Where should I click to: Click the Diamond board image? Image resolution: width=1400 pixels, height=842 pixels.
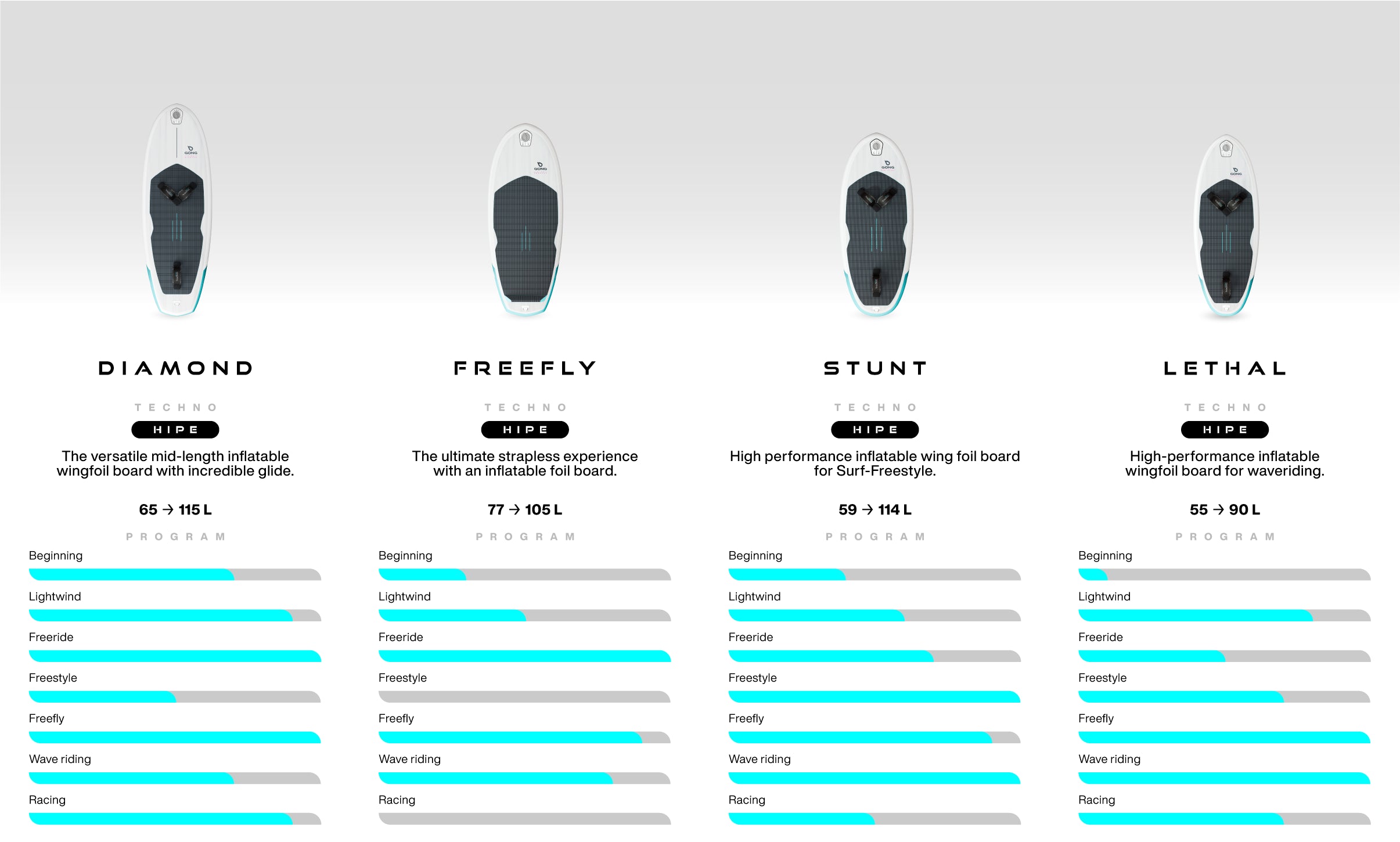click(x=177, y=210)
